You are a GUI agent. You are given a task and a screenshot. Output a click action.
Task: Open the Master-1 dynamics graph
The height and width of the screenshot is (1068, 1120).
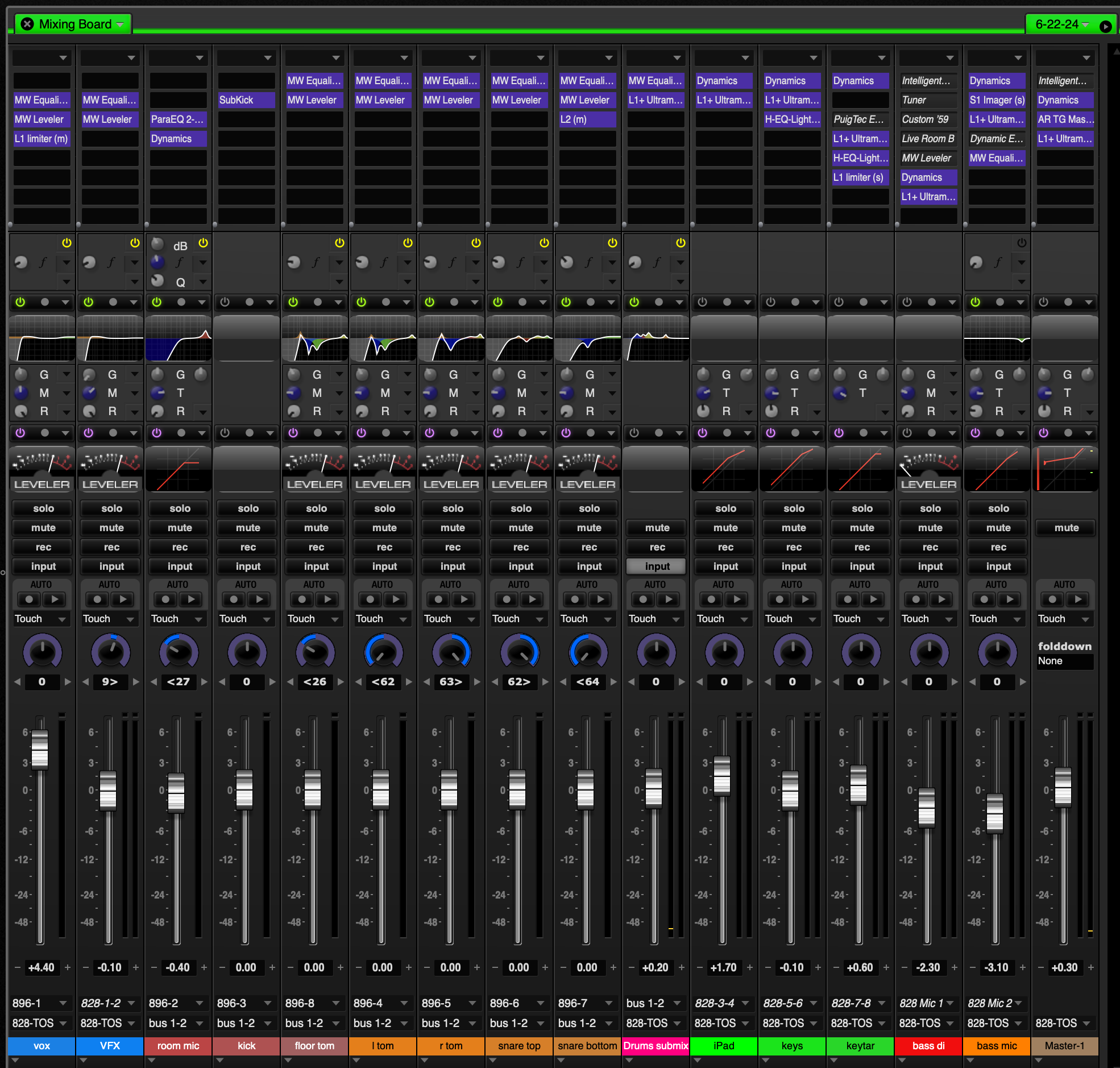[1065, 470]
